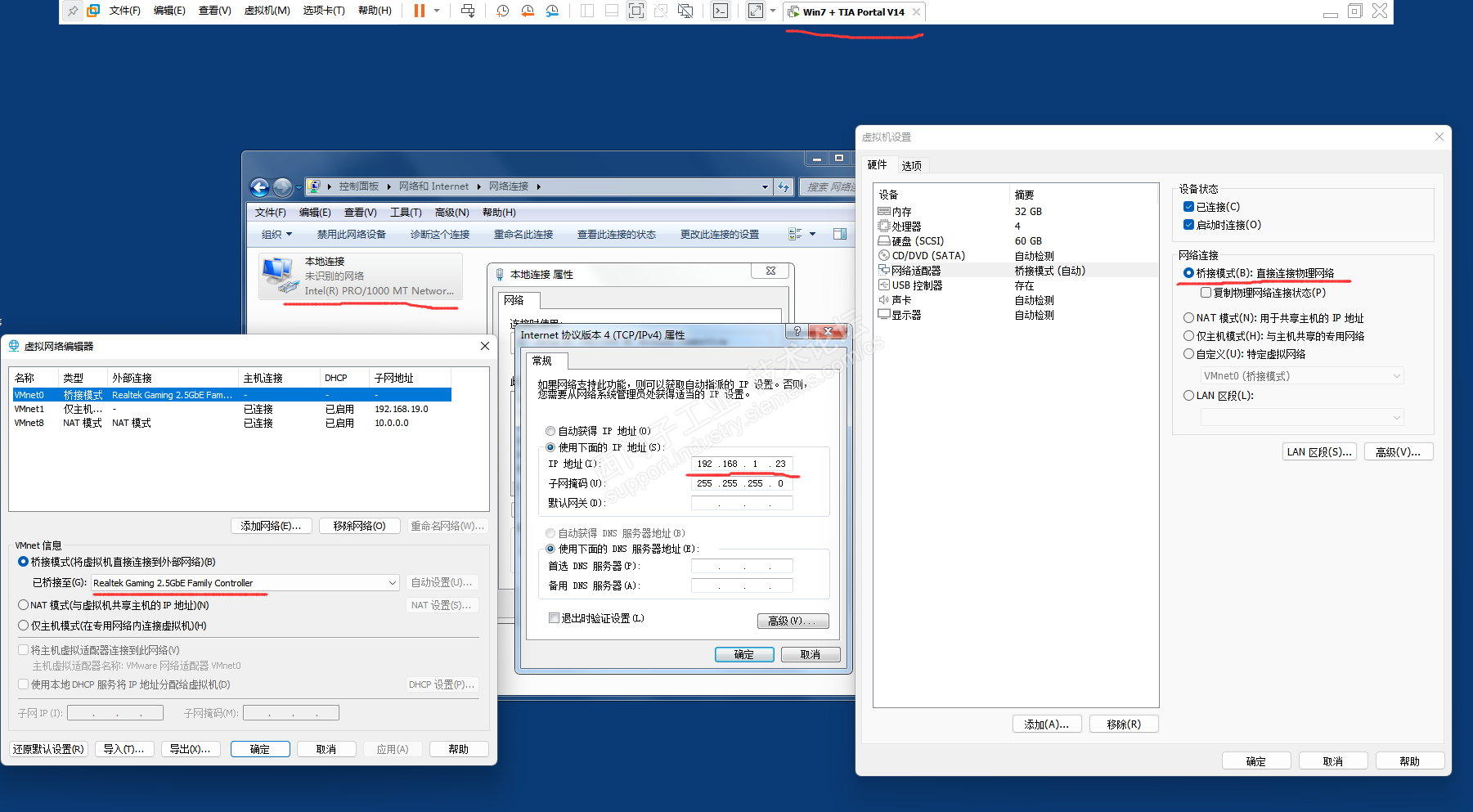Viewport: 1473px width, 812px height.
Task: Select 自动获得 IP 地址 radio in IPv4 dialog
Action: point(550,431)
